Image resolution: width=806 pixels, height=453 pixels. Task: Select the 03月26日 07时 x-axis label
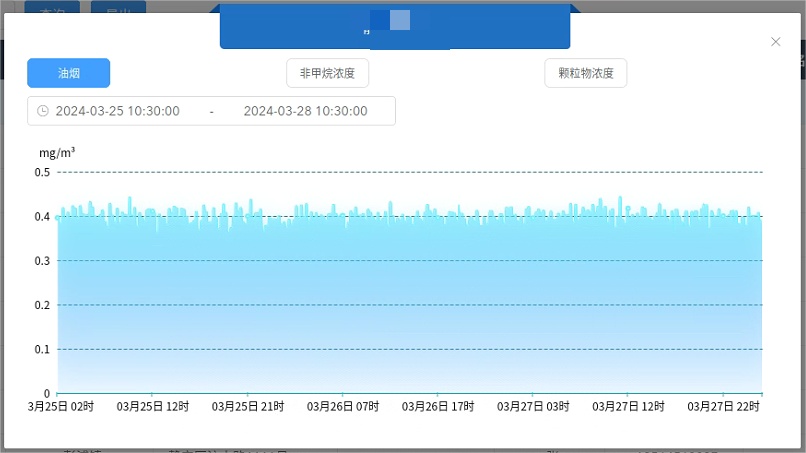coord(343,407)
